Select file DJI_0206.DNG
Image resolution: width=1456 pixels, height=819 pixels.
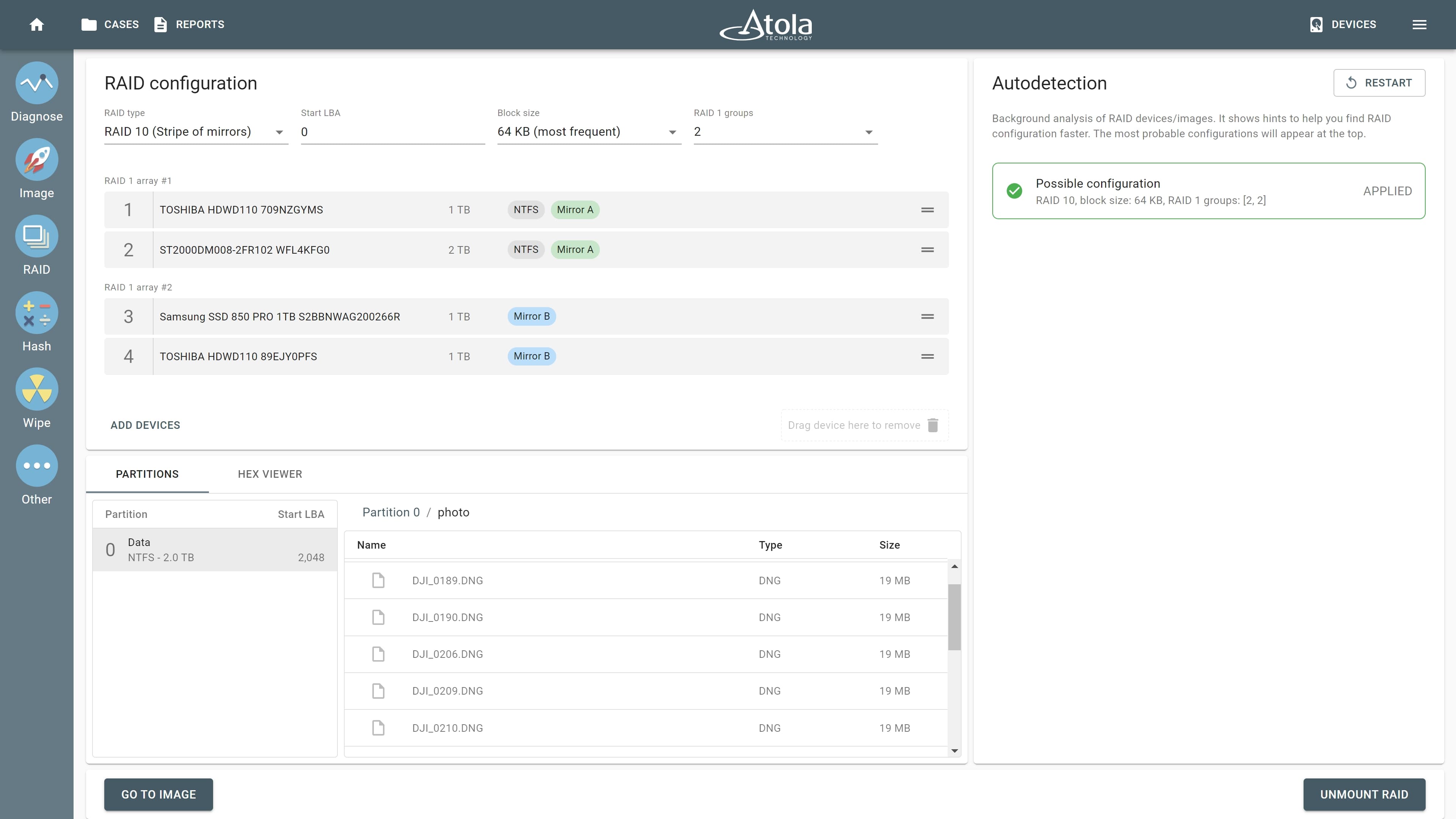pos(646,654)
